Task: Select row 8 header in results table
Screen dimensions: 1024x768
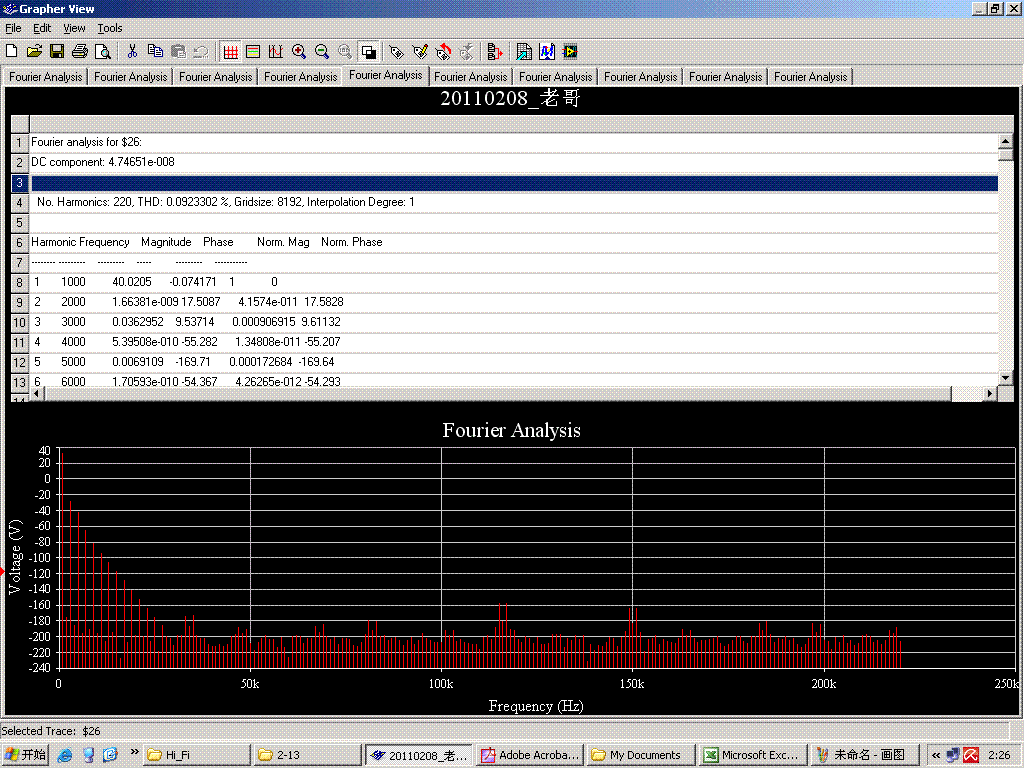Action: click(19, 282)
